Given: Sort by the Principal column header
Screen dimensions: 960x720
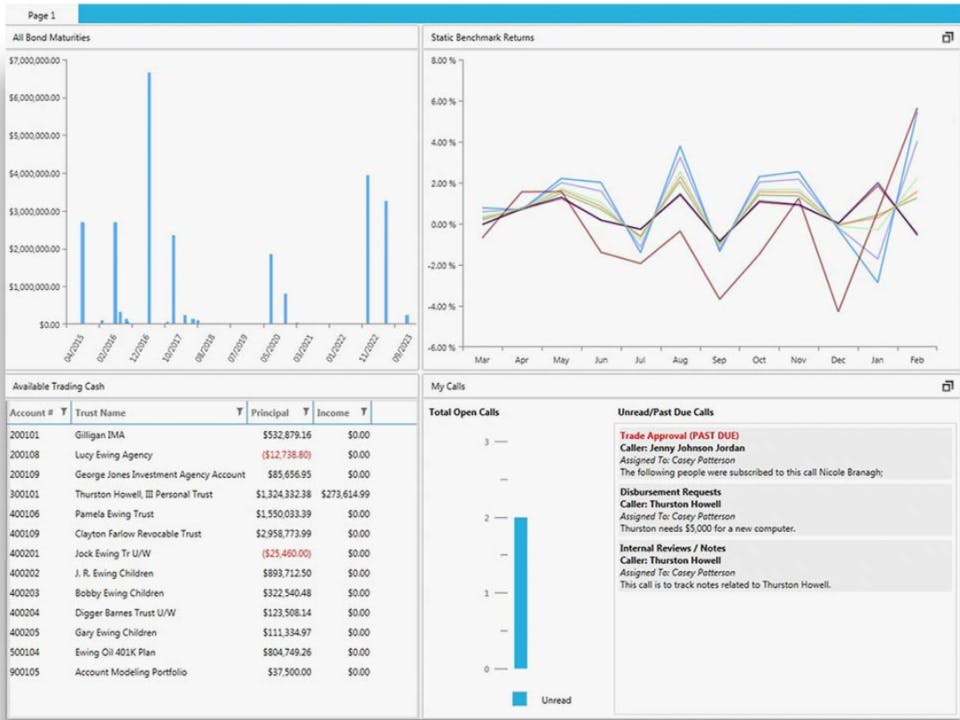Looking at the screenshot, I should click(269, 413).
